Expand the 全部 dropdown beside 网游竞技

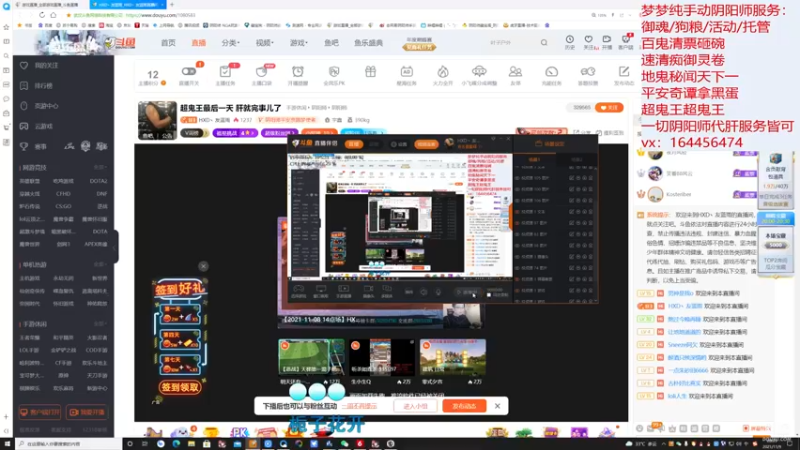point(100,167)
